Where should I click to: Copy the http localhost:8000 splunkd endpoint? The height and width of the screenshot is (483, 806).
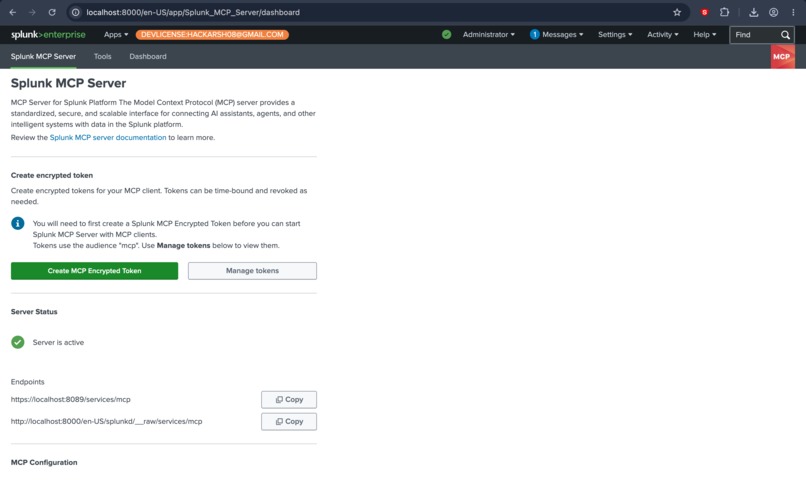click(289, 421)
